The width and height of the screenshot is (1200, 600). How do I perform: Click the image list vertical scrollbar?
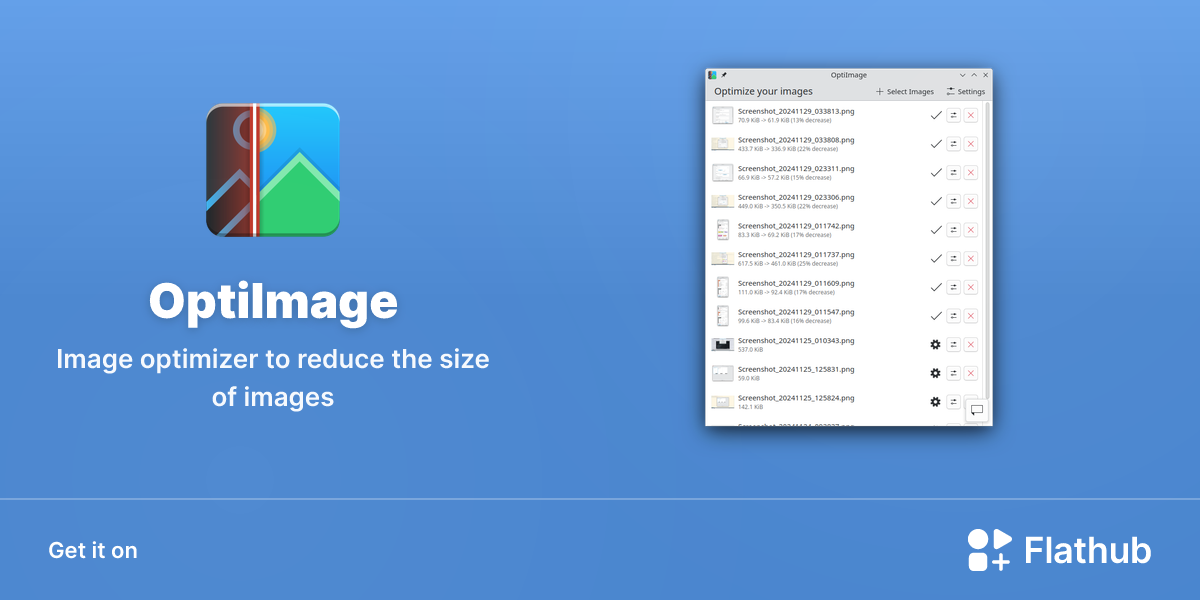pyautogui.click(x=987, y=250)
